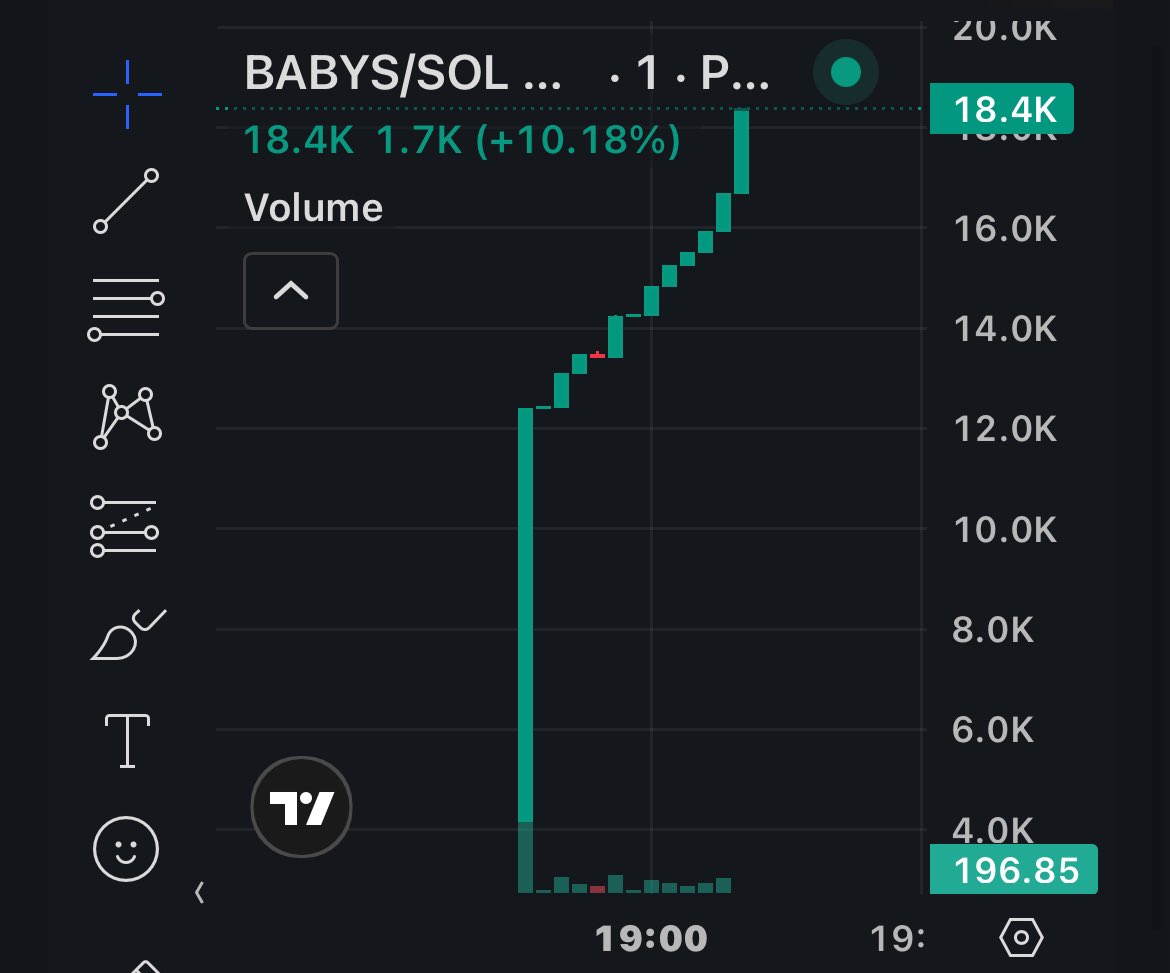This screenshot has width=1170, height=973.
Task: Open the Fibonacci retracement lines tool
Action: pos(126,310)
